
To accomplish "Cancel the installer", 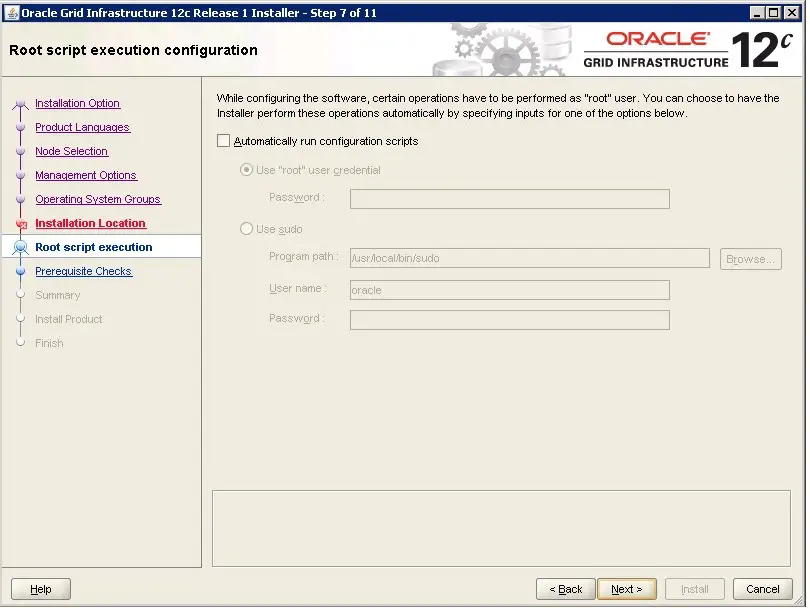I will point(762,589).
